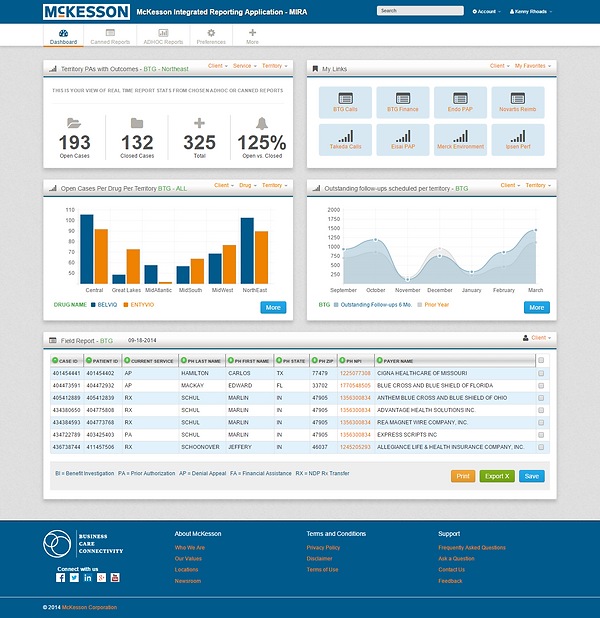Click the ENTYVIO orange legend swatch
Screen dimensions: 600x618
click(x=126, y=305)
